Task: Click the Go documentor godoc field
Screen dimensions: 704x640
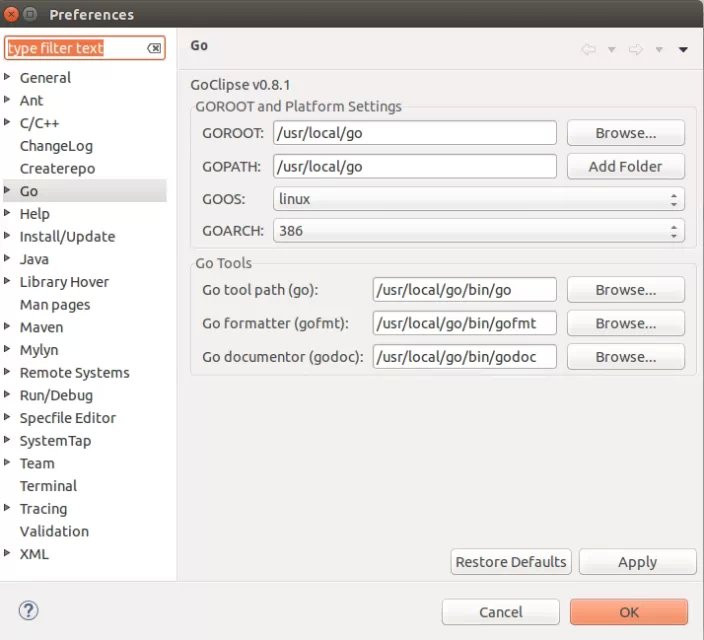Action: pos(465,357)
